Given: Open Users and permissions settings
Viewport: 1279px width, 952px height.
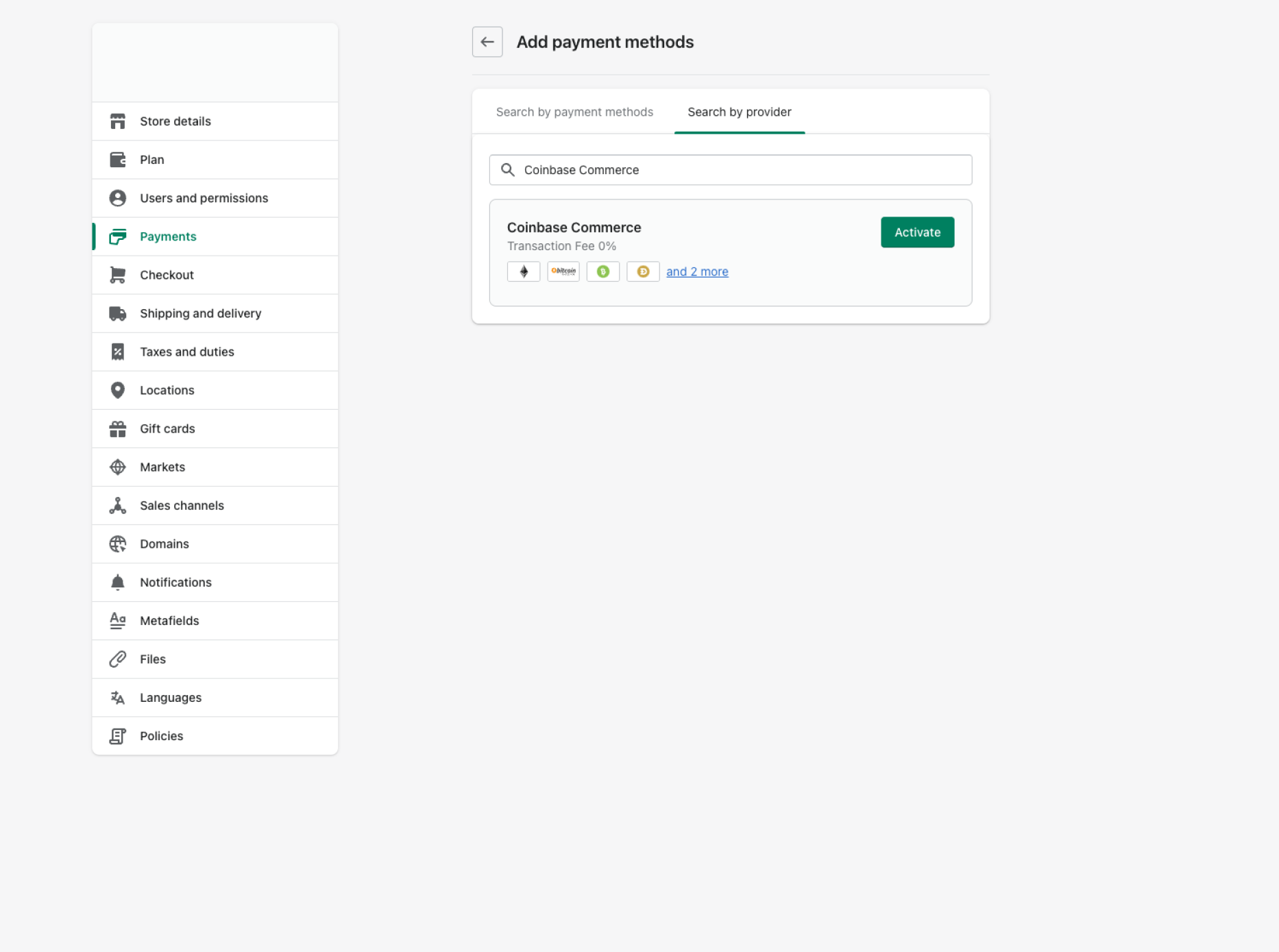Looking at the screenshot, I should (x=204, y=198).
